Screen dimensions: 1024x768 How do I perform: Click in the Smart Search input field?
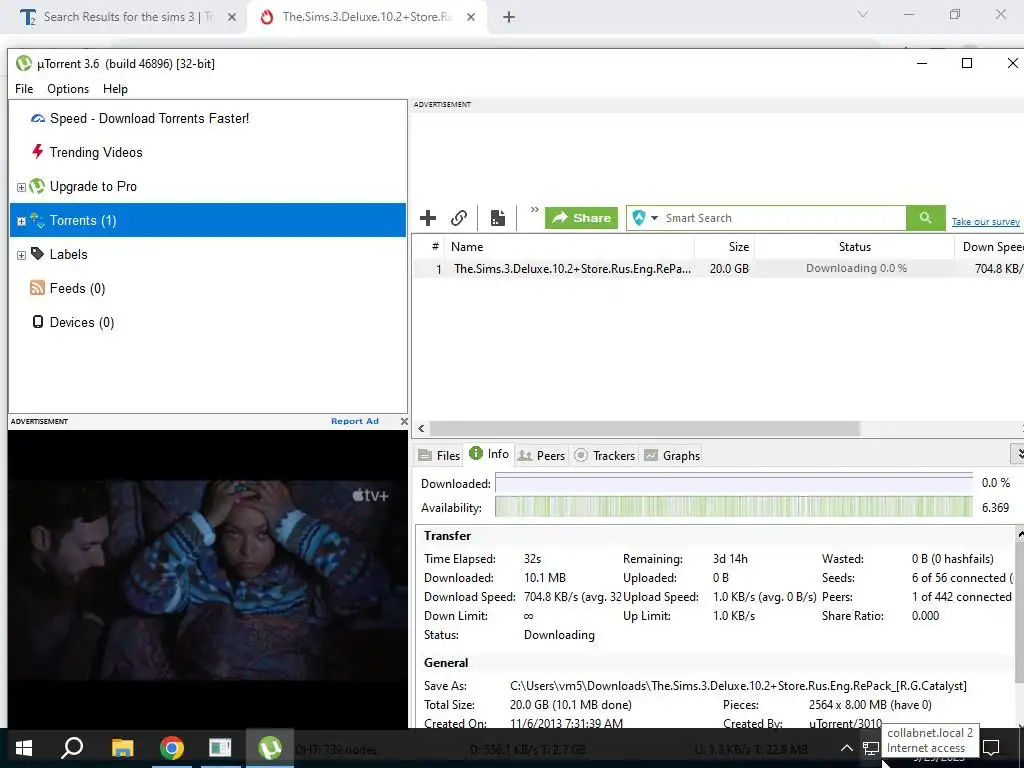[784, 218]
